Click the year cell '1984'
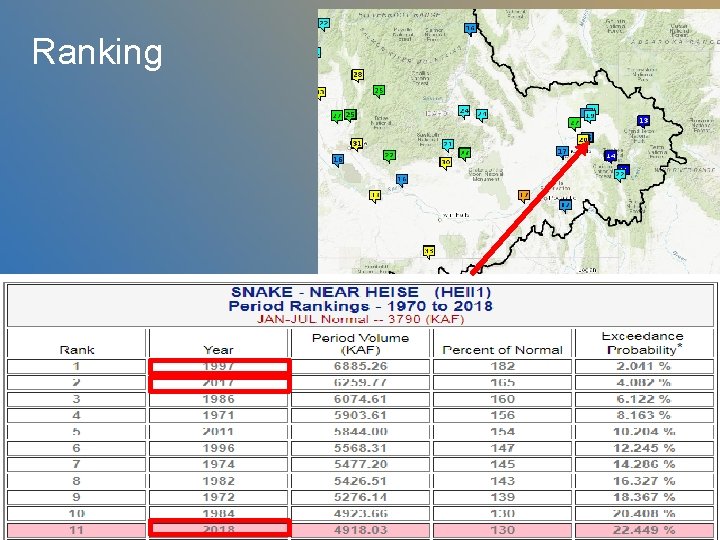This screenshot has width=720, height=540. click(x=219, y=513)
